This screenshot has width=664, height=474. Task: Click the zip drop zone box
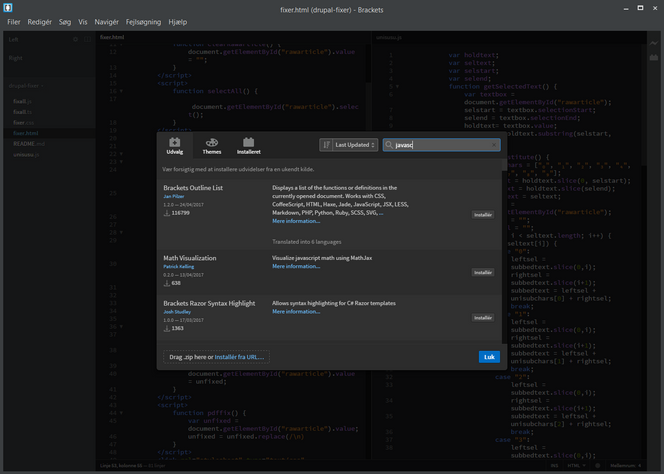(x=216, y=357)
